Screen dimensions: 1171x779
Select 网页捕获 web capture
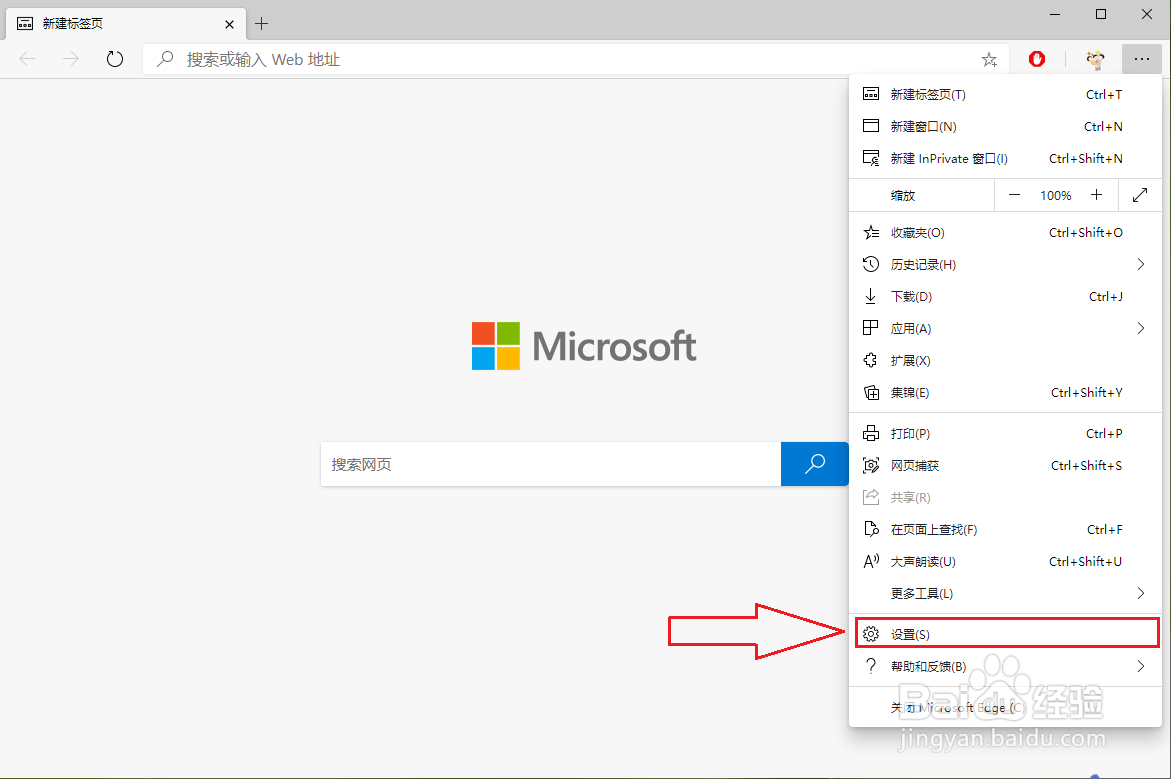[1005, 465]
